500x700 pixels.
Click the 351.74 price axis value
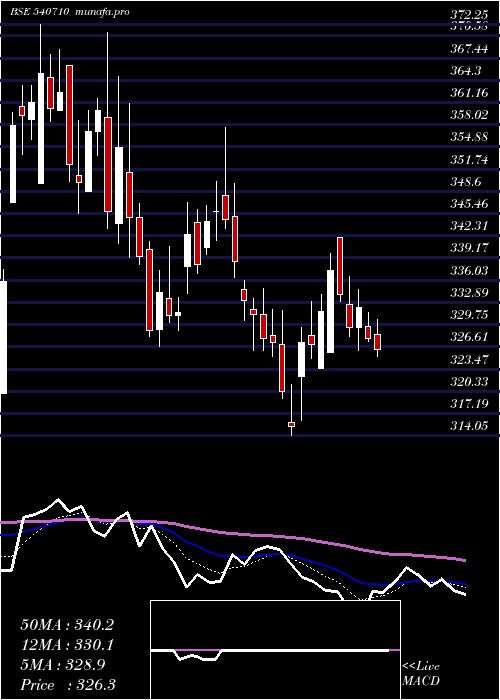click(469, 159)
